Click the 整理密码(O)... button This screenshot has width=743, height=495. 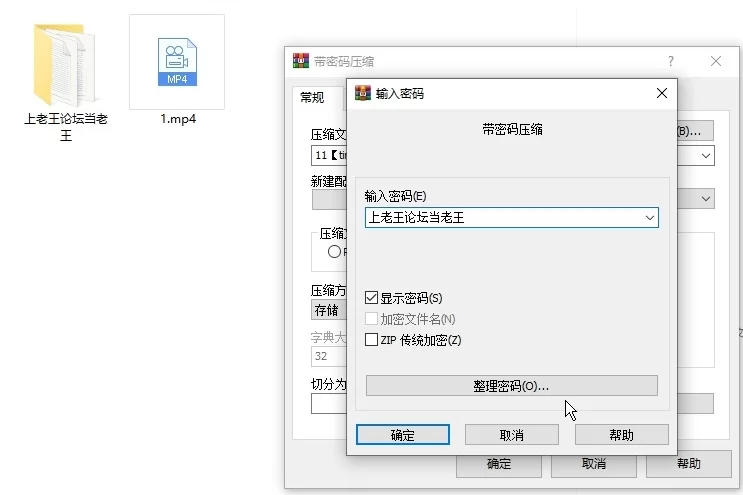click(511, 386)
